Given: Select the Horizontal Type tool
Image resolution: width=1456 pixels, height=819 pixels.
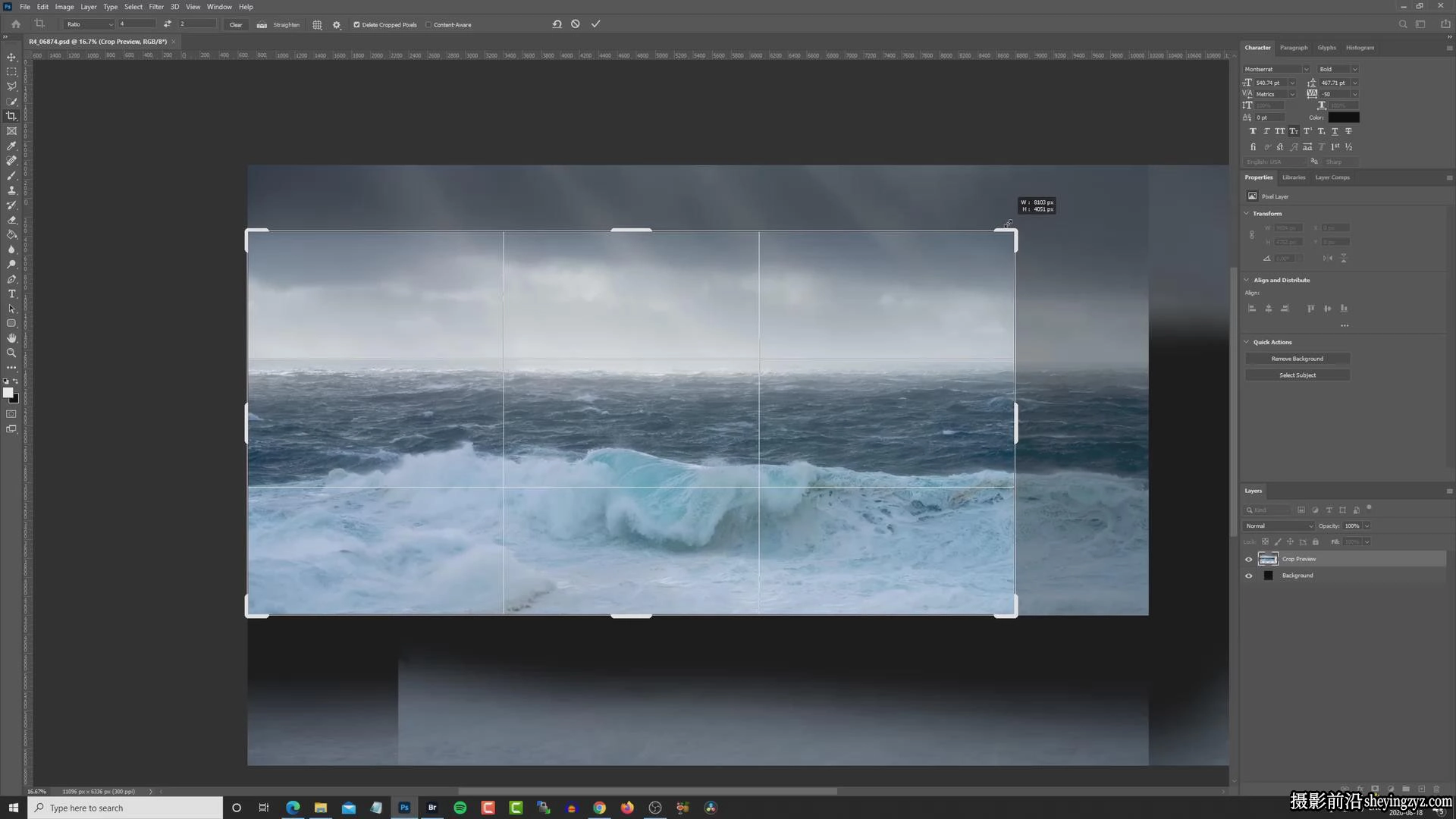Looking at the screenshot, I should pos(11,294).
